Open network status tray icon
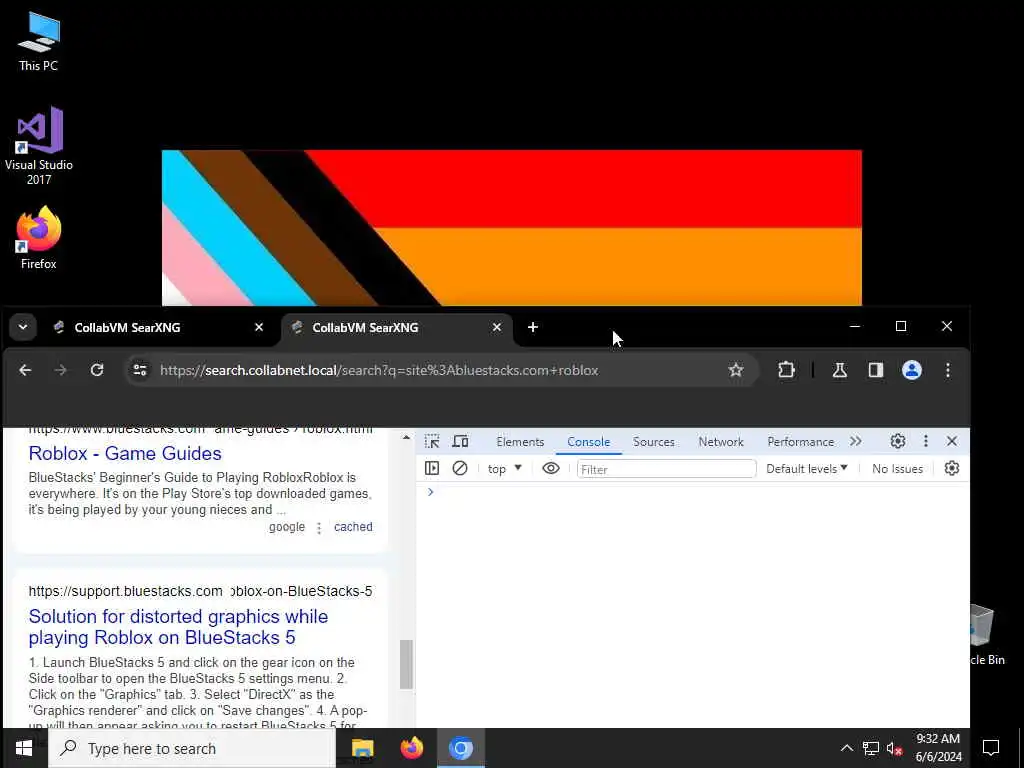The height and width of the screenshot is (768, 1024). point(871,748)
